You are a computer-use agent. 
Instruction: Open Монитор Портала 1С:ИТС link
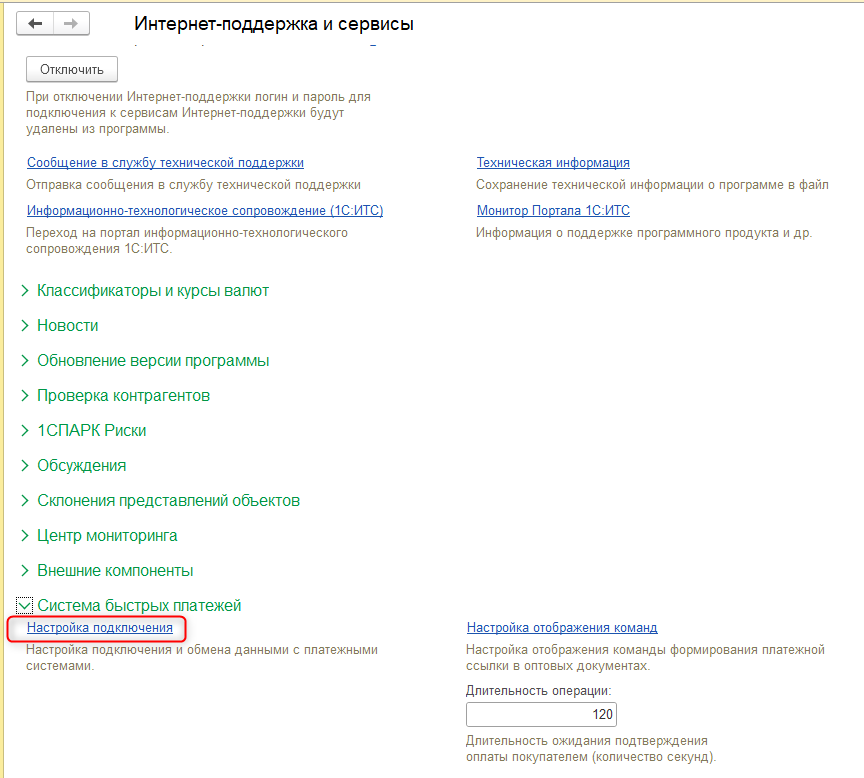point(553,210)
